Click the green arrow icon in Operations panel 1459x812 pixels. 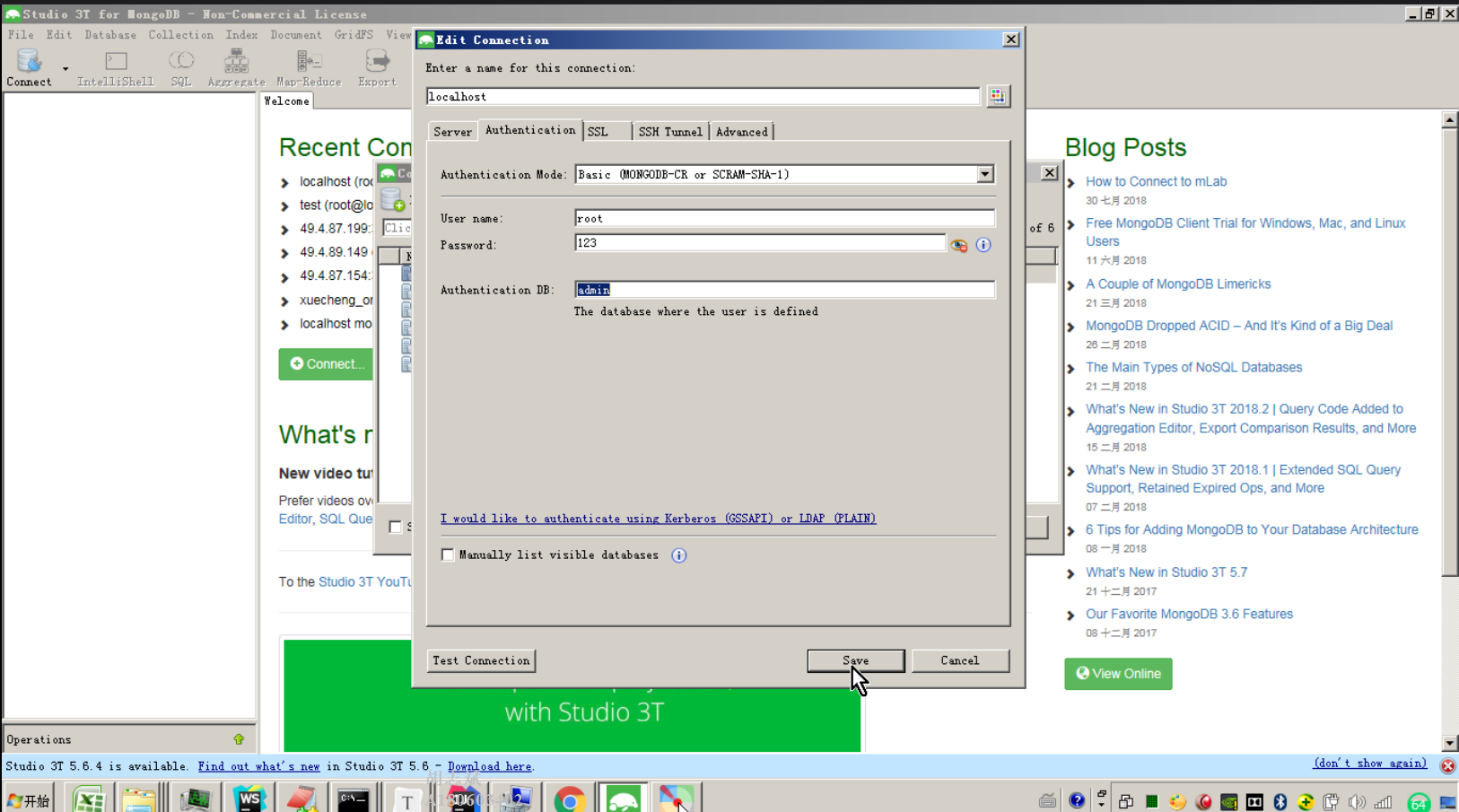click(x=239, y=739)
